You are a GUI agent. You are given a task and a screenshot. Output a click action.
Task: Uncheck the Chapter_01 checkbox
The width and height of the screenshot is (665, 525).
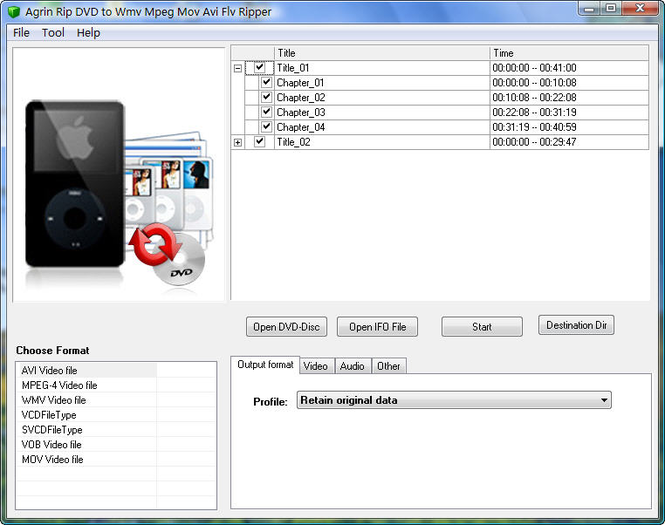pos(266,82)
